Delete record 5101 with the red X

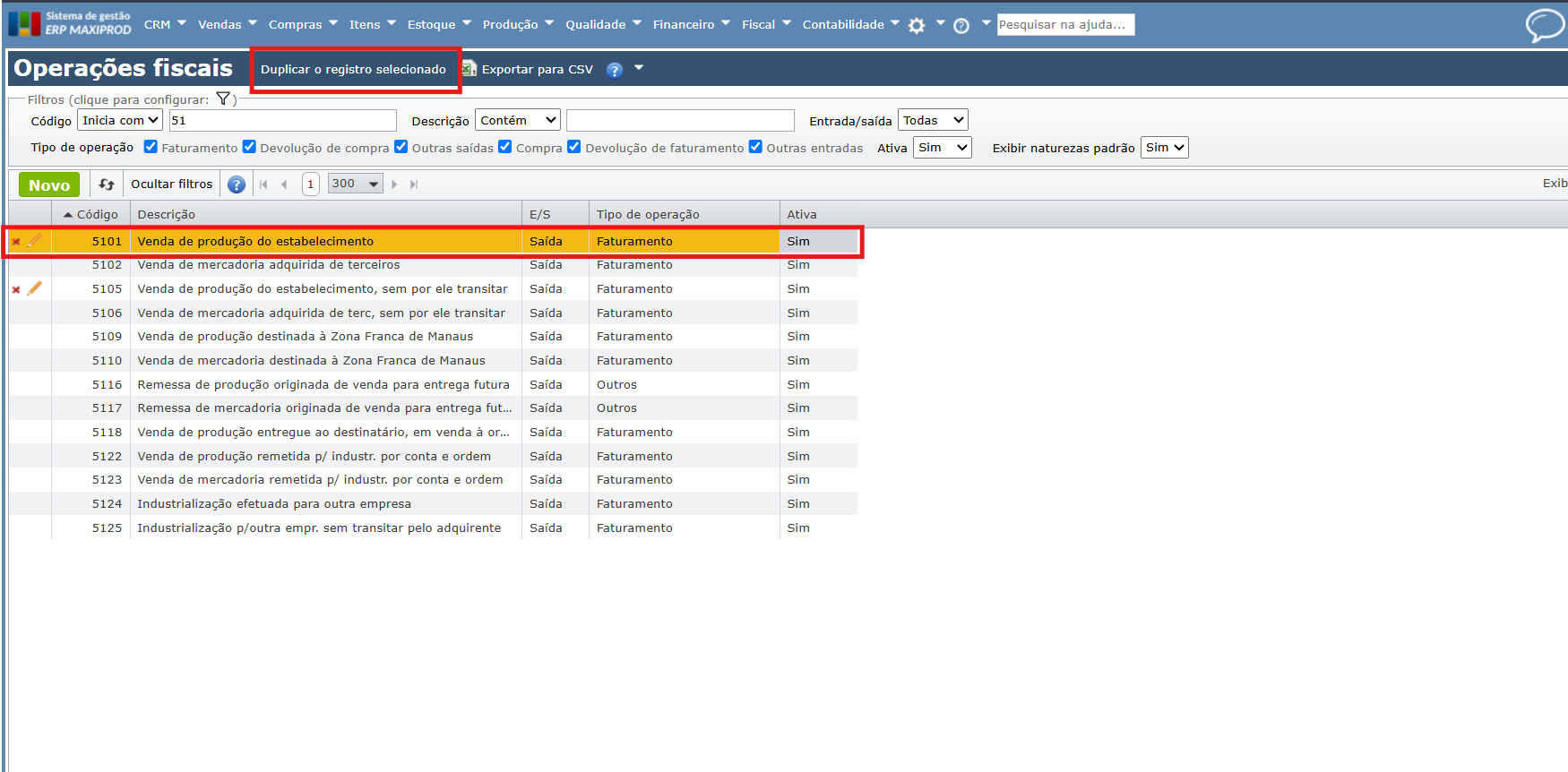pos(16,242)
